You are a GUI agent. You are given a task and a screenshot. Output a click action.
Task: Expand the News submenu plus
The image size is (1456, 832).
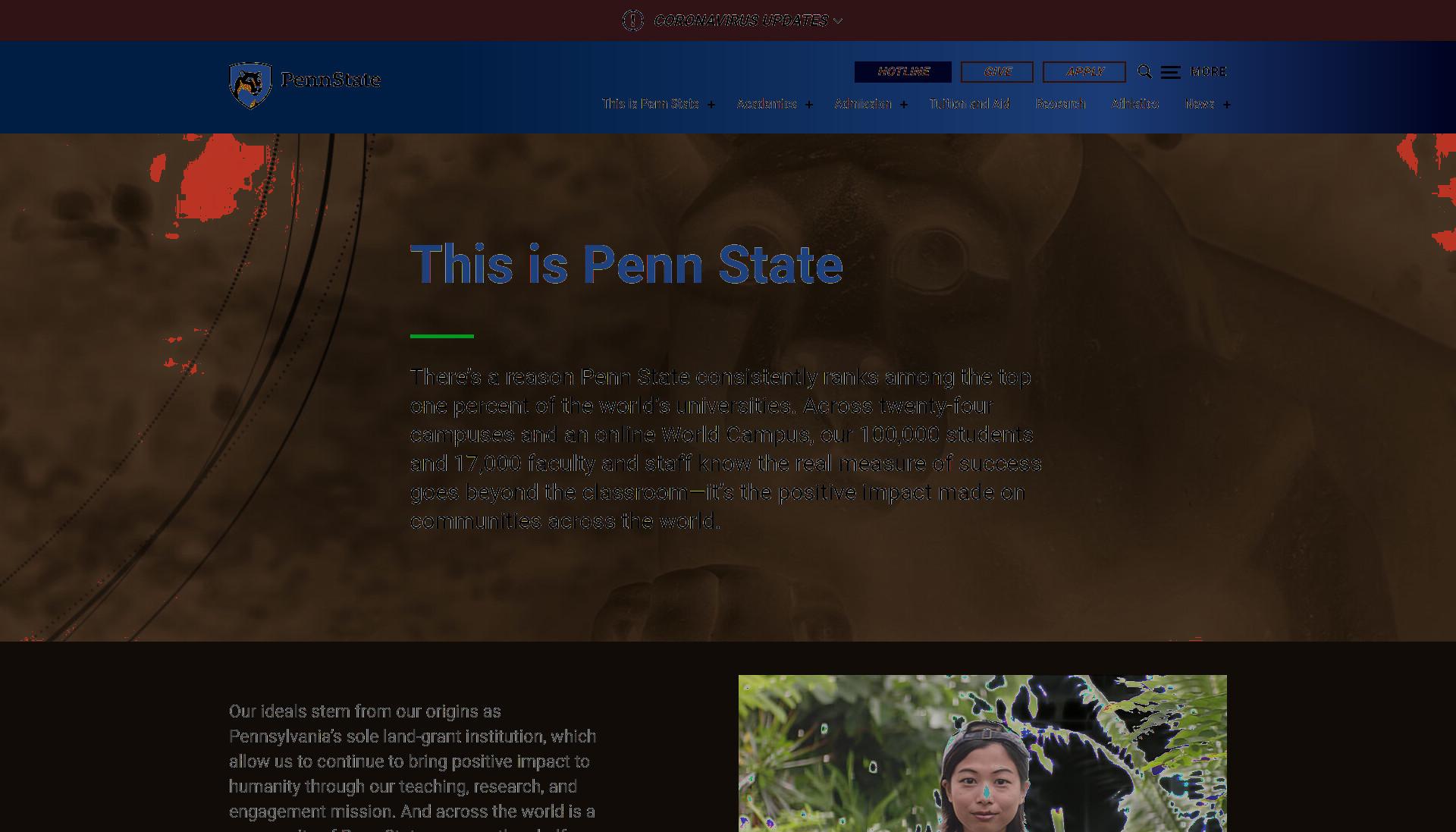(1227, 105)
